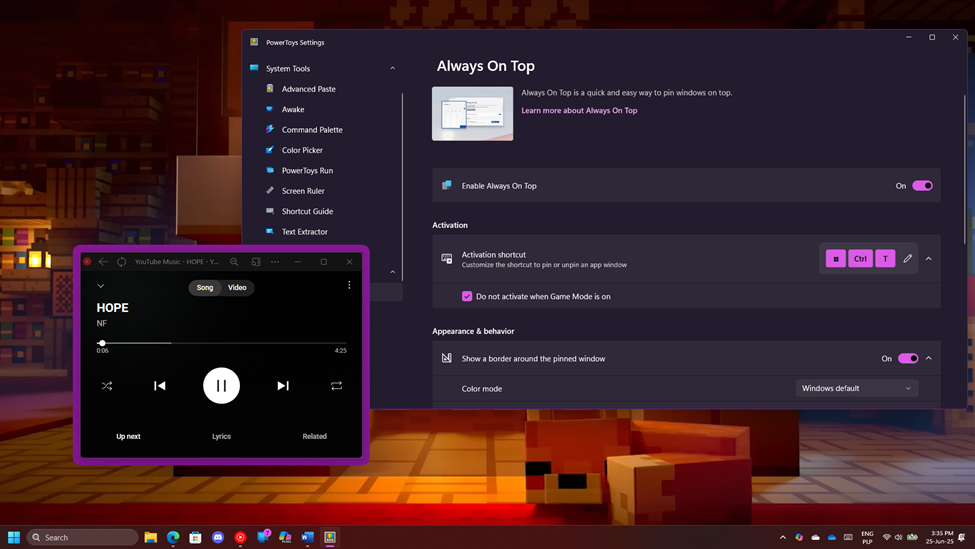Open the YouTube Music title bar ellipsis menu

point(275,262)
